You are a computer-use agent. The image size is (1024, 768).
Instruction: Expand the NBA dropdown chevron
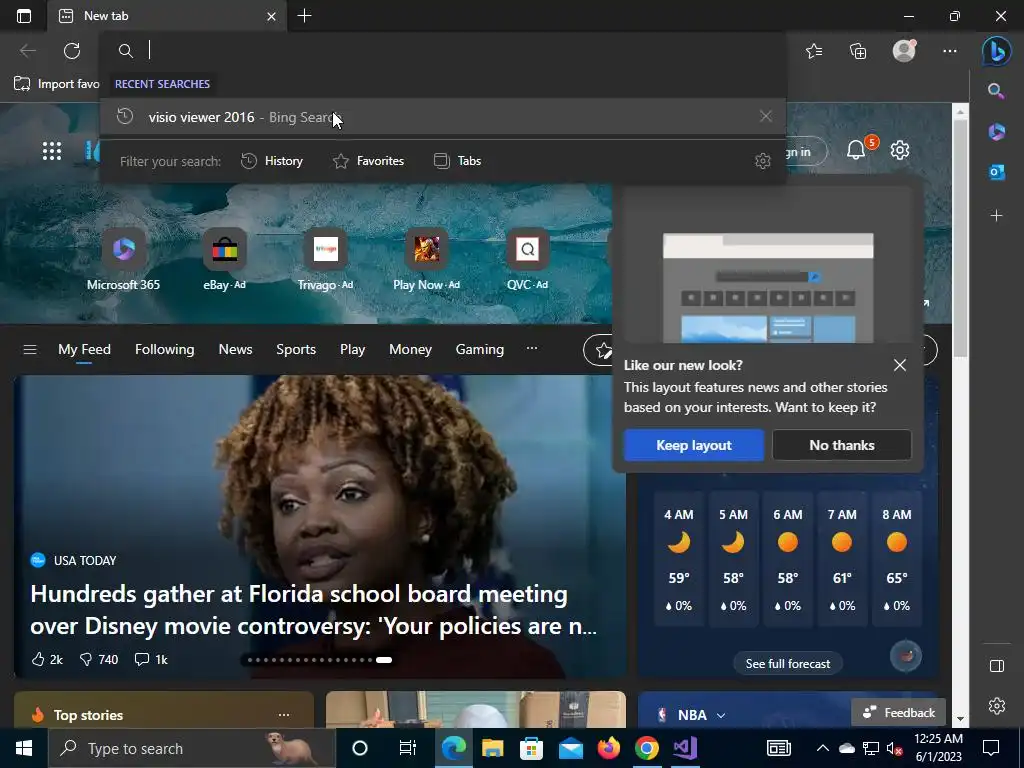click(x=721, y=715)
